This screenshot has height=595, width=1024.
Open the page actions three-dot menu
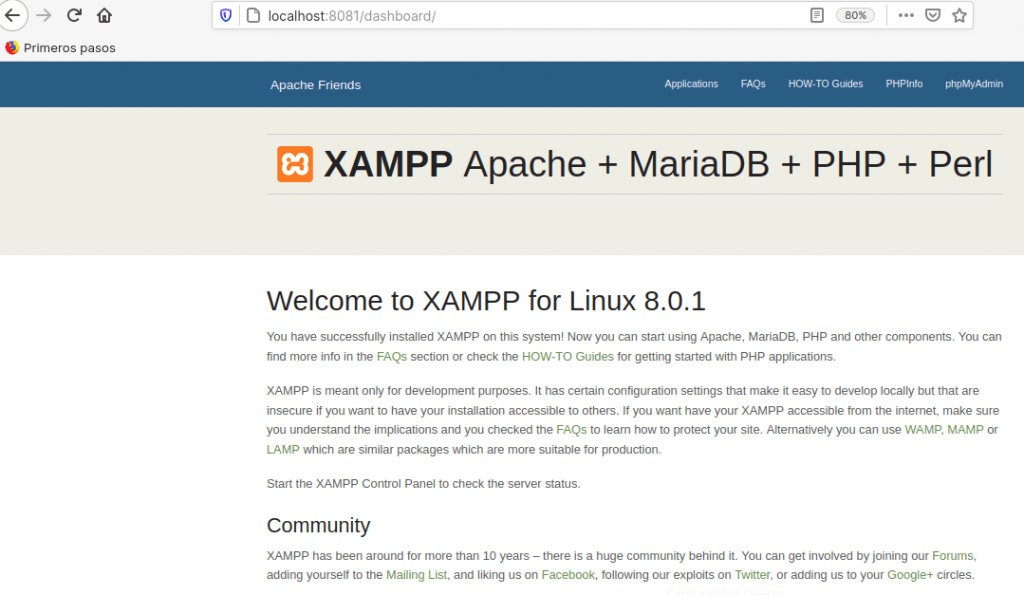(x=906, y=15)
